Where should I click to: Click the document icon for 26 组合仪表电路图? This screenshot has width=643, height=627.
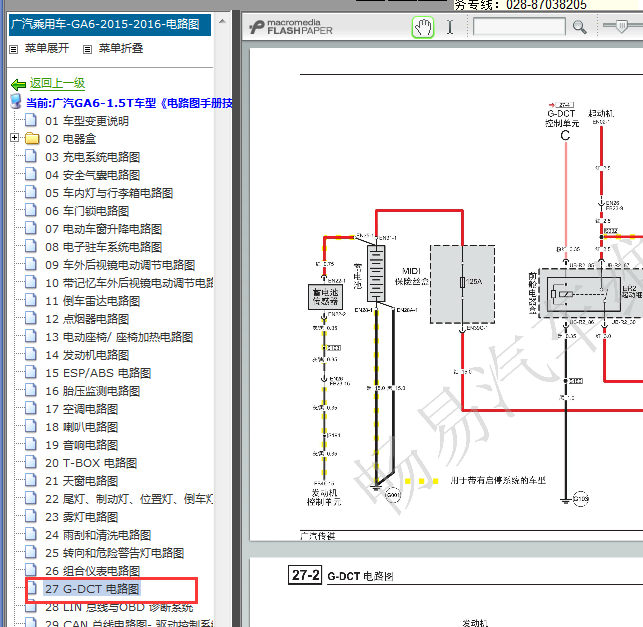tap(31, 570)
